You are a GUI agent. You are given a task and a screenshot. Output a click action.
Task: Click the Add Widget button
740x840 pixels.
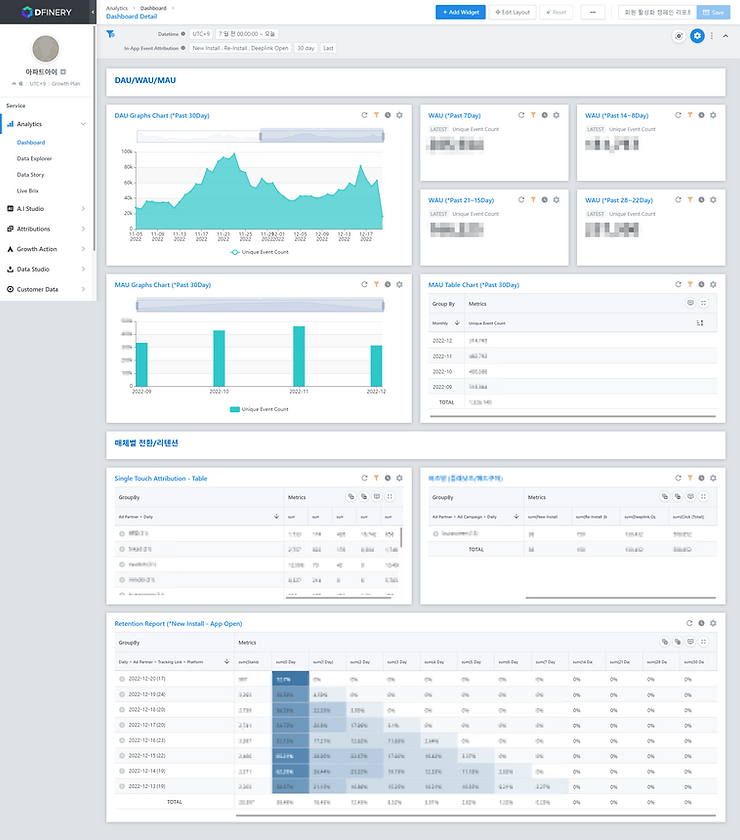pyautogui.click(x=460, y=12)
